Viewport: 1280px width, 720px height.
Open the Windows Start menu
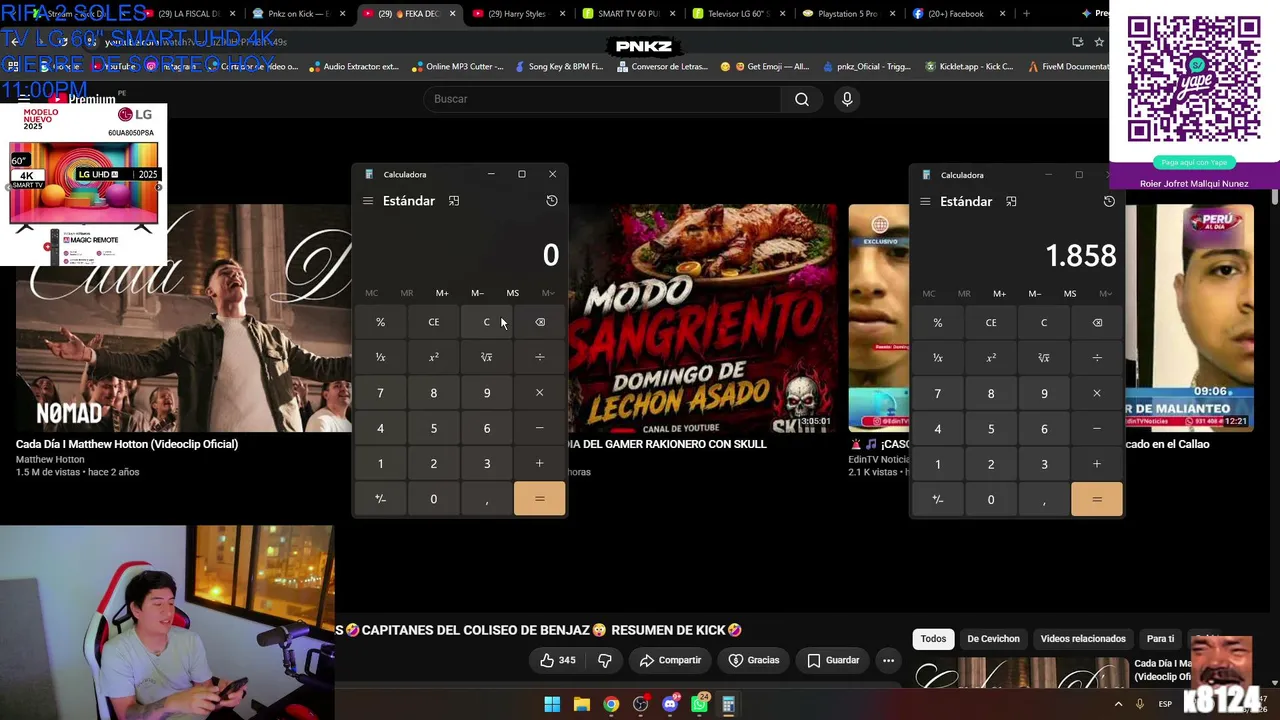point(552,704)
